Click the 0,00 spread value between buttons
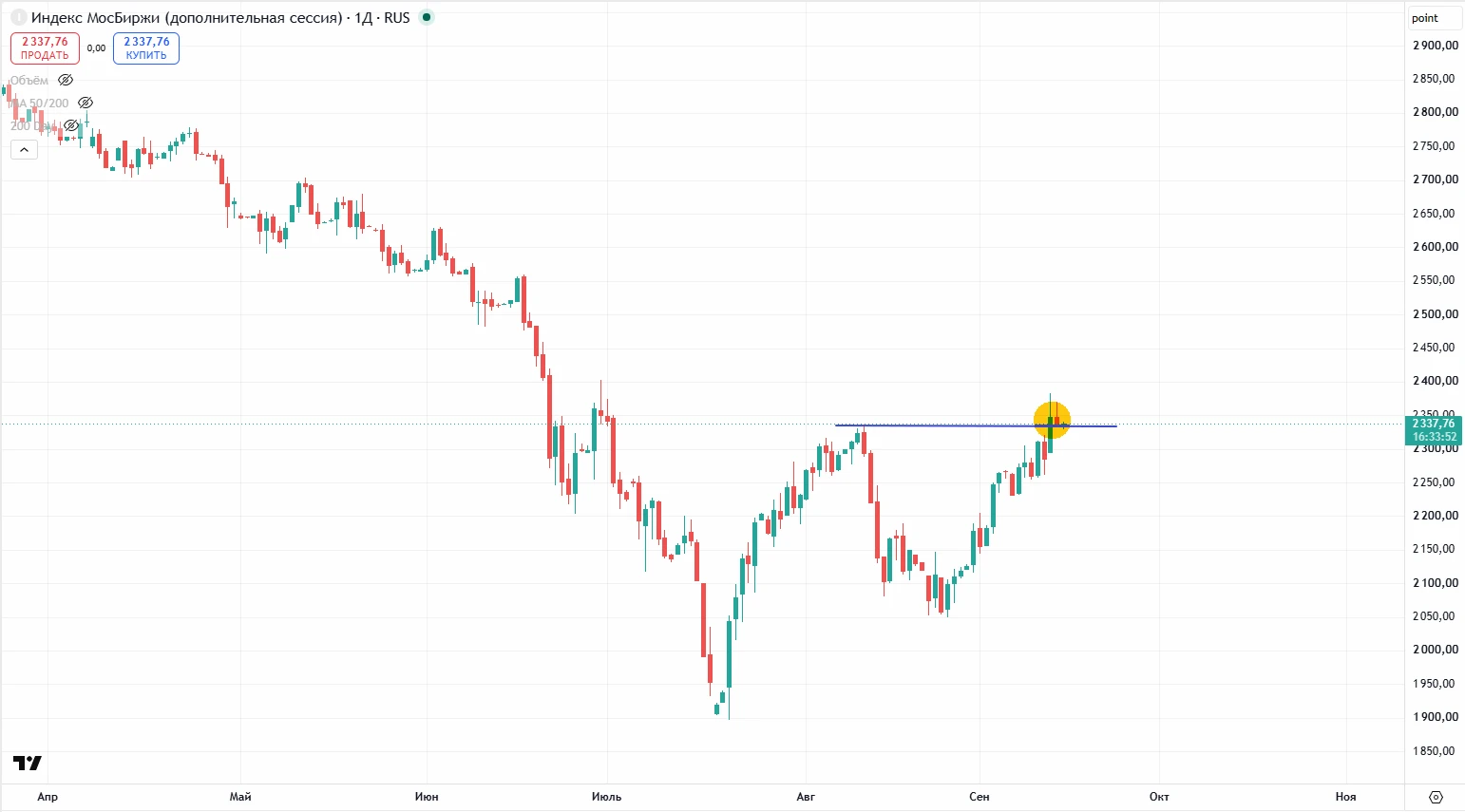 click(96, 48)
